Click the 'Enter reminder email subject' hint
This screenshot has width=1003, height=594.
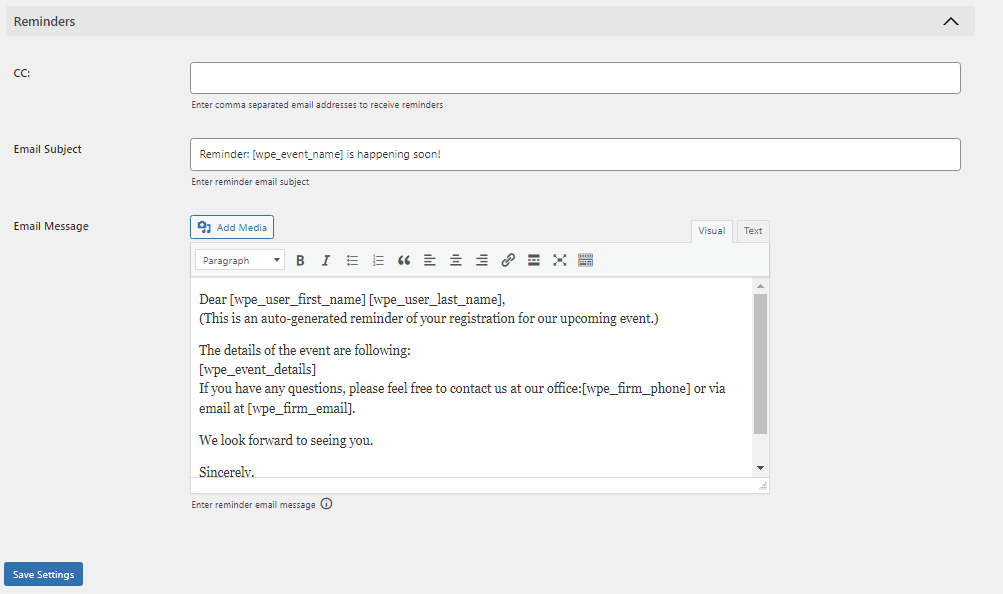click(250, 182)
